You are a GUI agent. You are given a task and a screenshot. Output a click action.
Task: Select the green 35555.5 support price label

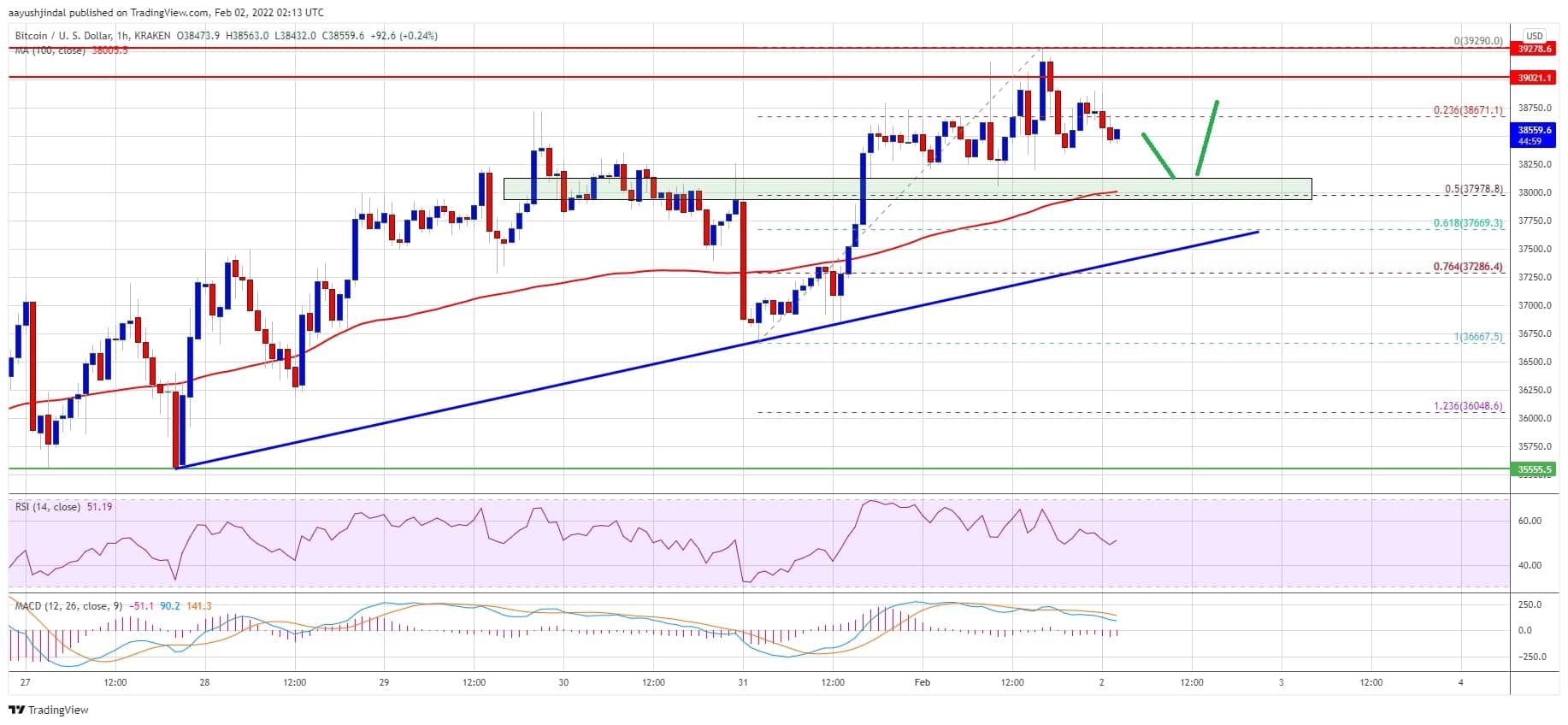1534,469
